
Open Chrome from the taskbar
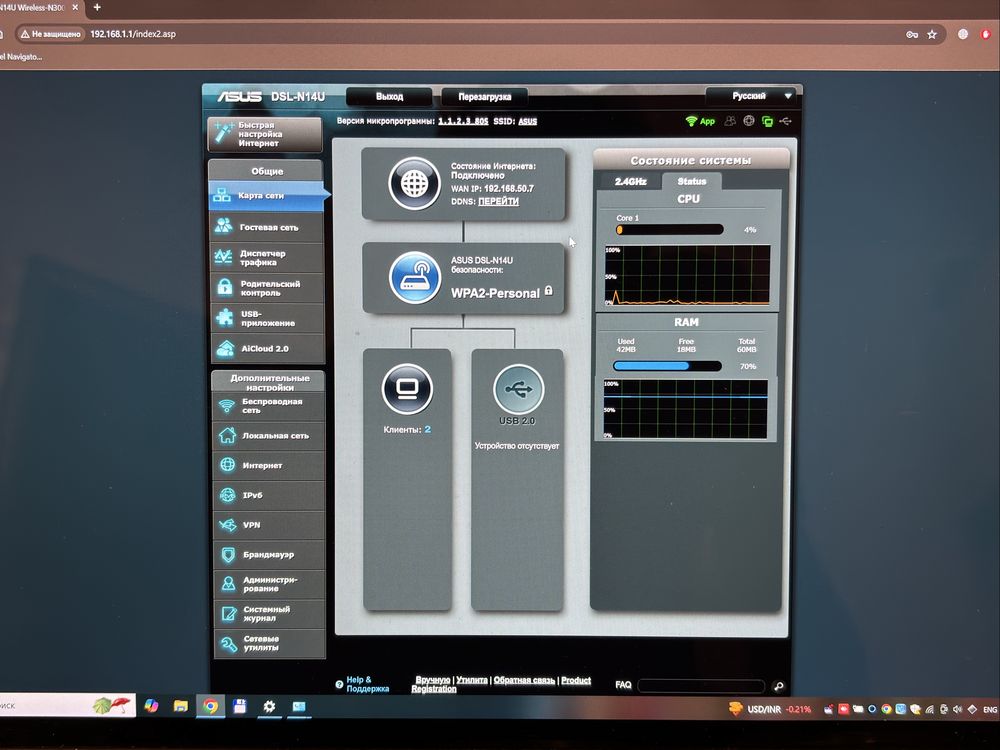(210, 706)
